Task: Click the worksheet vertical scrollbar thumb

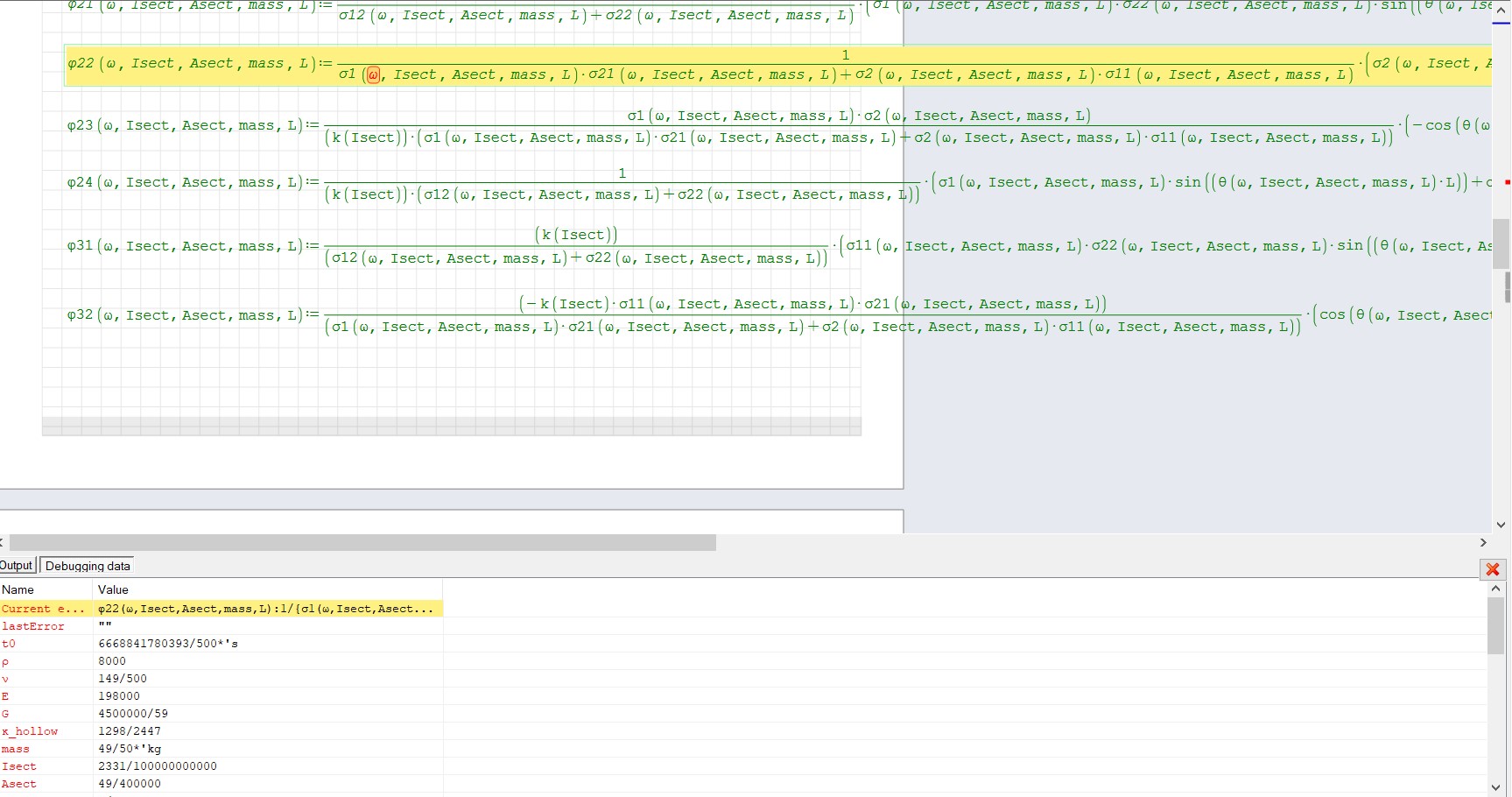Action: pyautogui.click(x=1501, y=245)
